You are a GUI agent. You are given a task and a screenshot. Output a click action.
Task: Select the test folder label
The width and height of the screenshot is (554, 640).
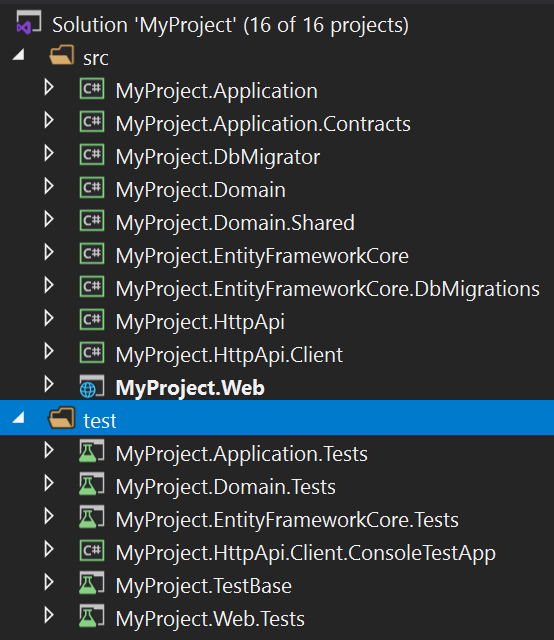(x=100, y=421)
